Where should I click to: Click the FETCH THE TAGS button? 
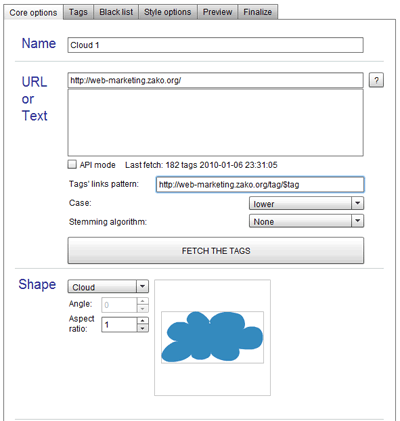(216, 251)
